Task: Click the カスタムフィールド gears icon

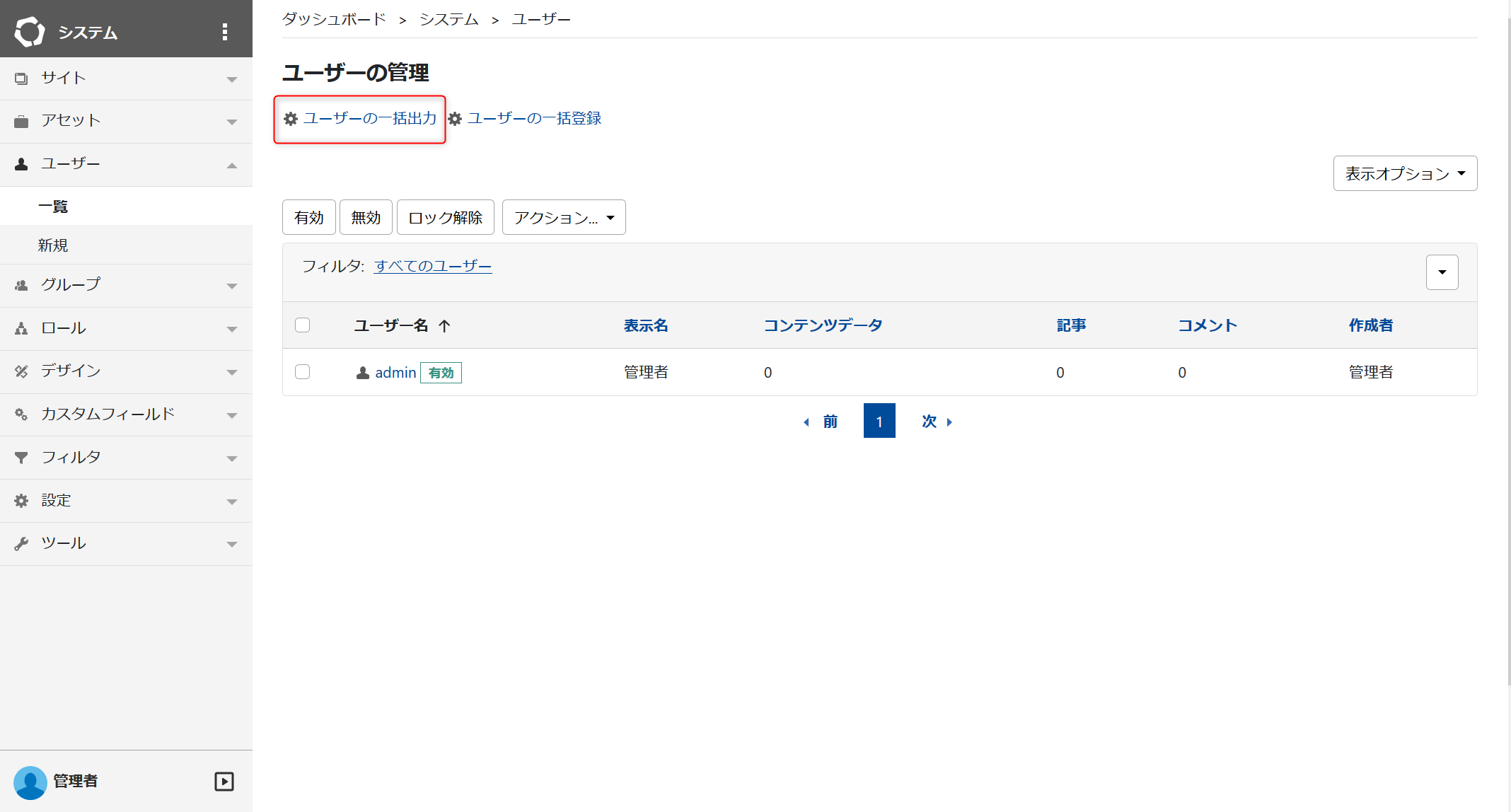Action: point(21,414)
